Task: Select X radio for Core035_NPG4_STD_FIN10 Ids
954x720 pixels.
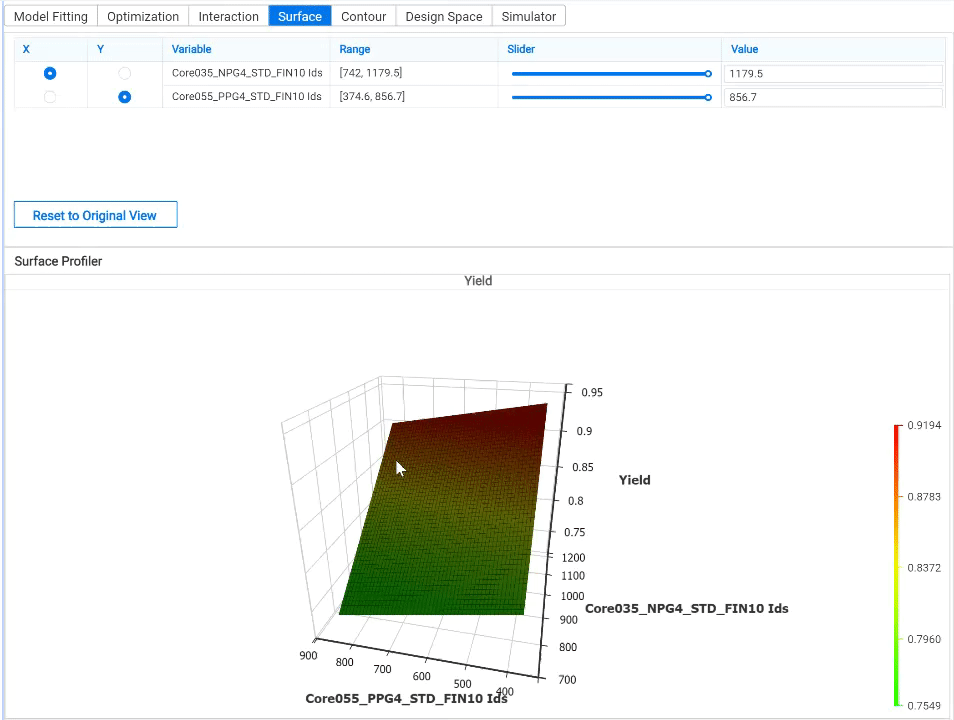Action: [50, 74]
